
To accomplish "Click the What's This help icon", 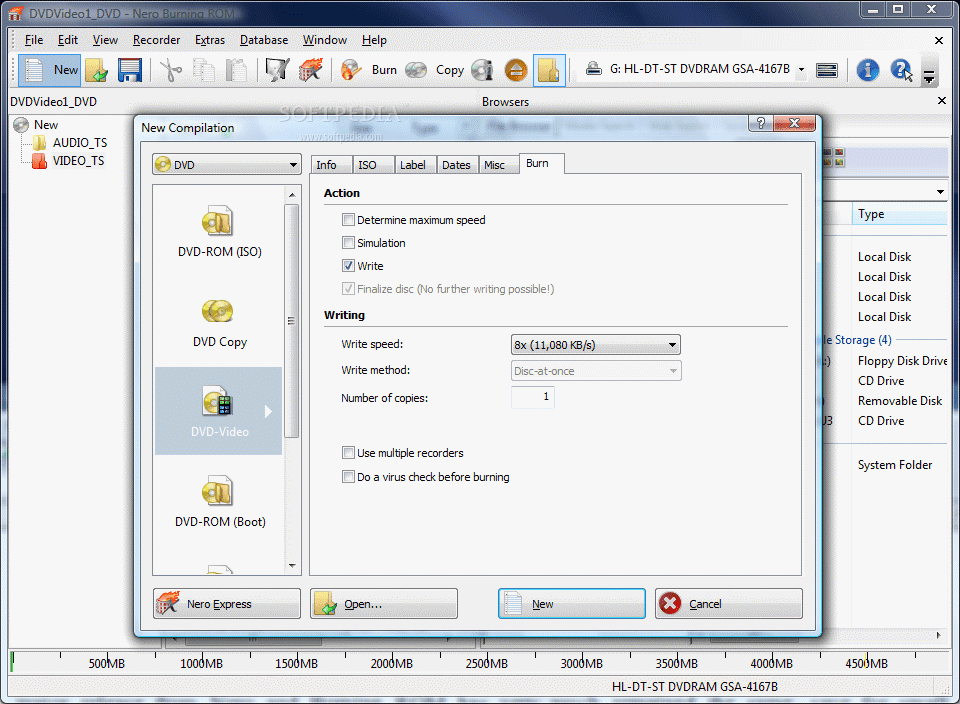I will [x=901, y=70].
